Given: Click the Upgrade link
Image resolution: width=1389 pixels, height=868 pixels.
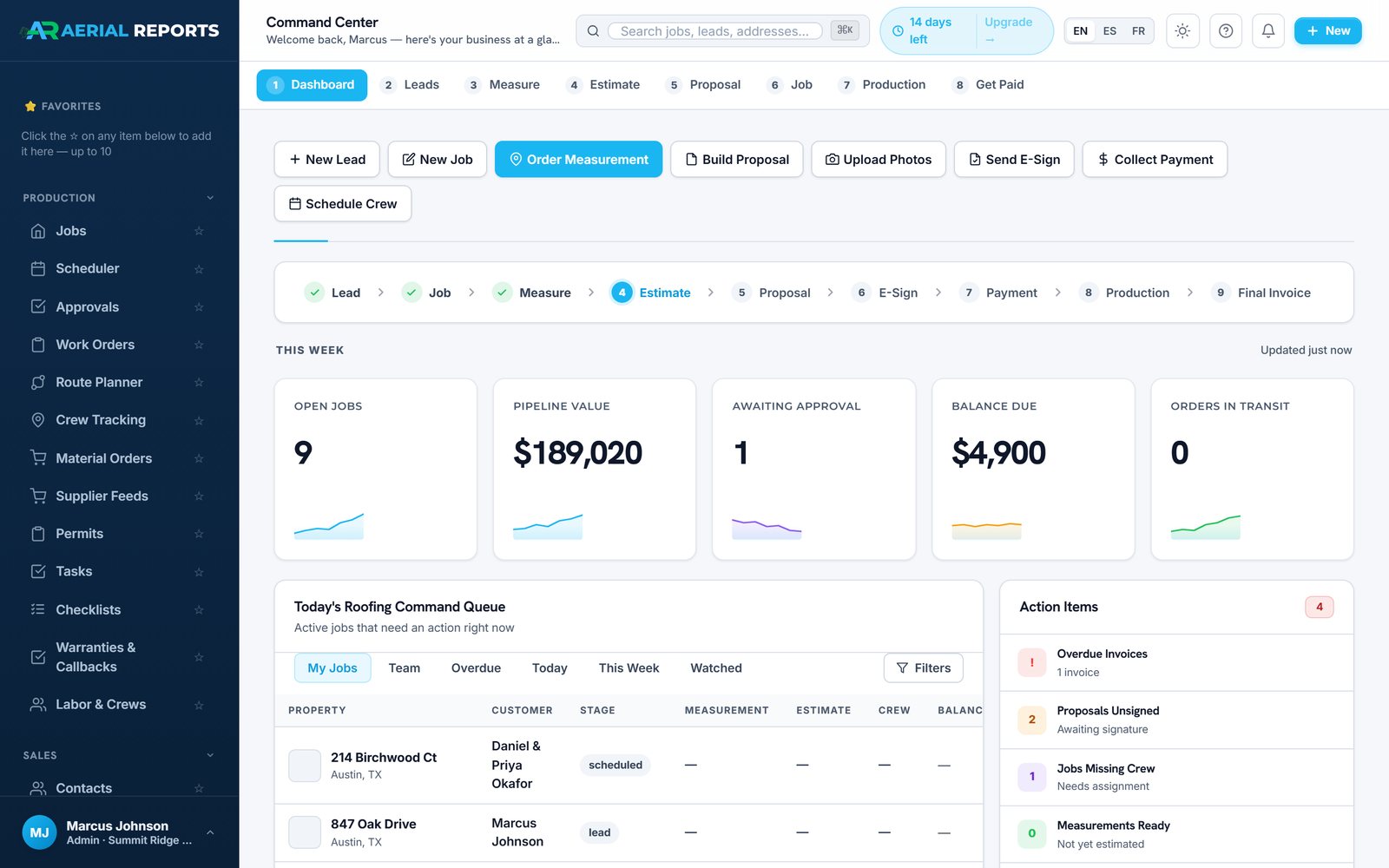Looking at the screenshot, I should (x=1008, y=30).
